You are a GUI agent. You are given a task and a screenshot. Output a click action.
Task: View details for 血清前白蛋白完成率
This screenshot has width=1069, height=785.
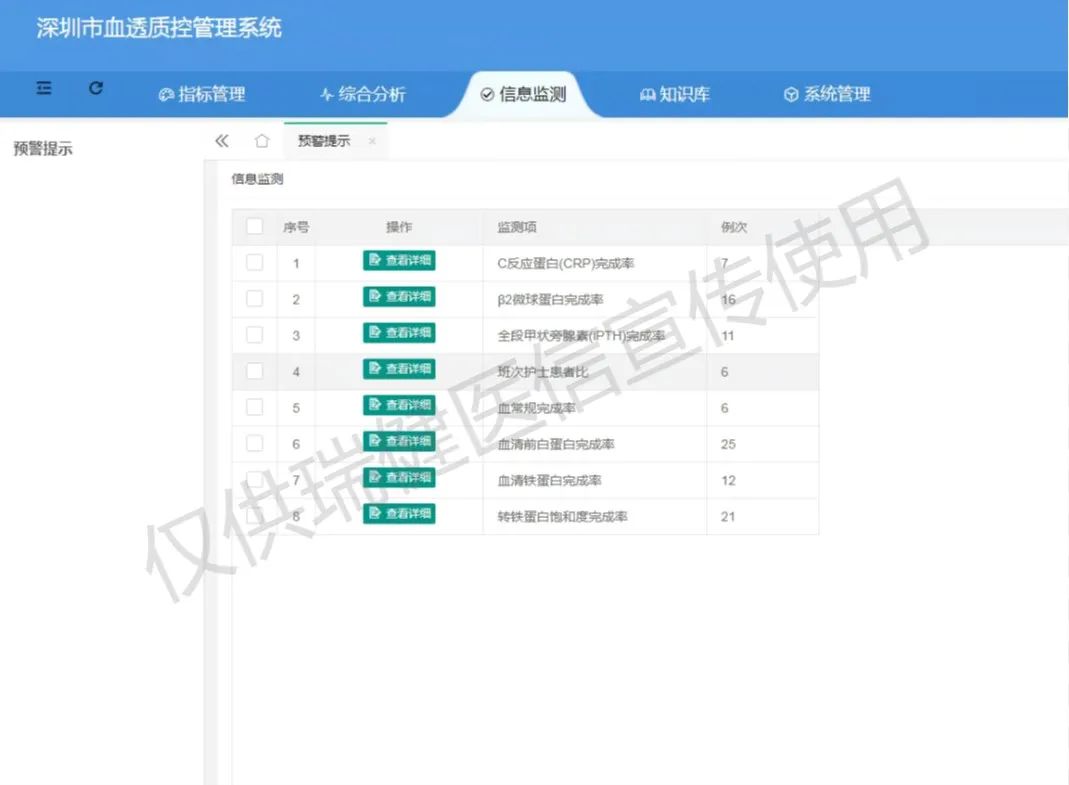point(399,441)
